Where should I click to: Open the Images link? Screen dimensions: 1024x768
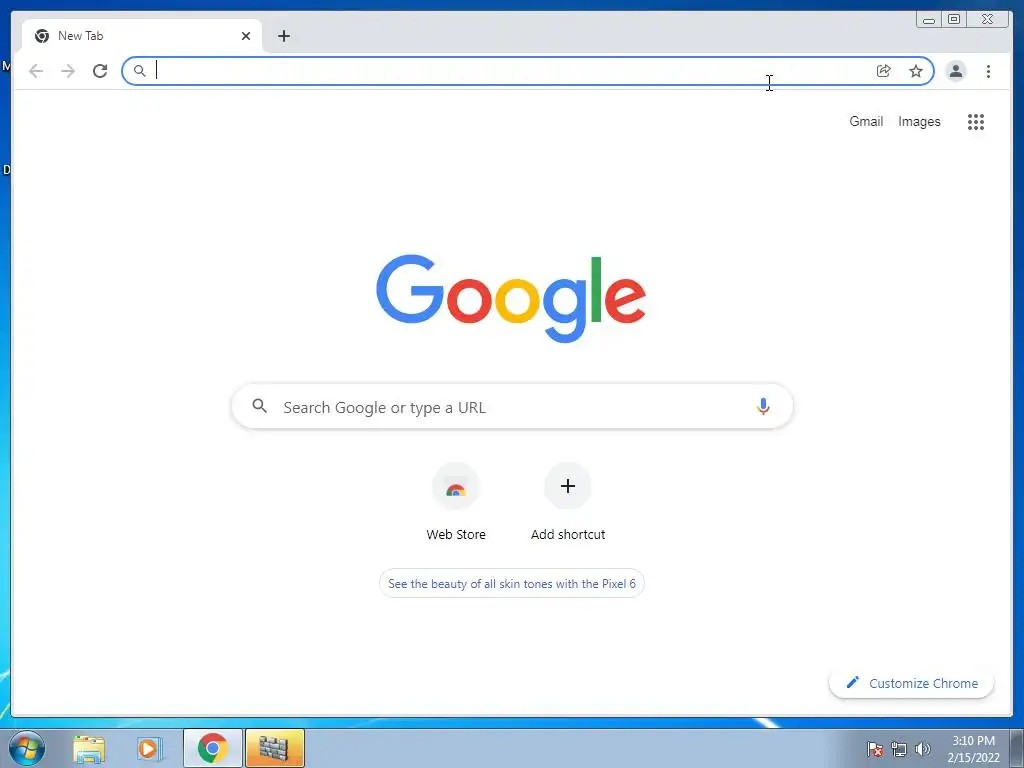919,121
